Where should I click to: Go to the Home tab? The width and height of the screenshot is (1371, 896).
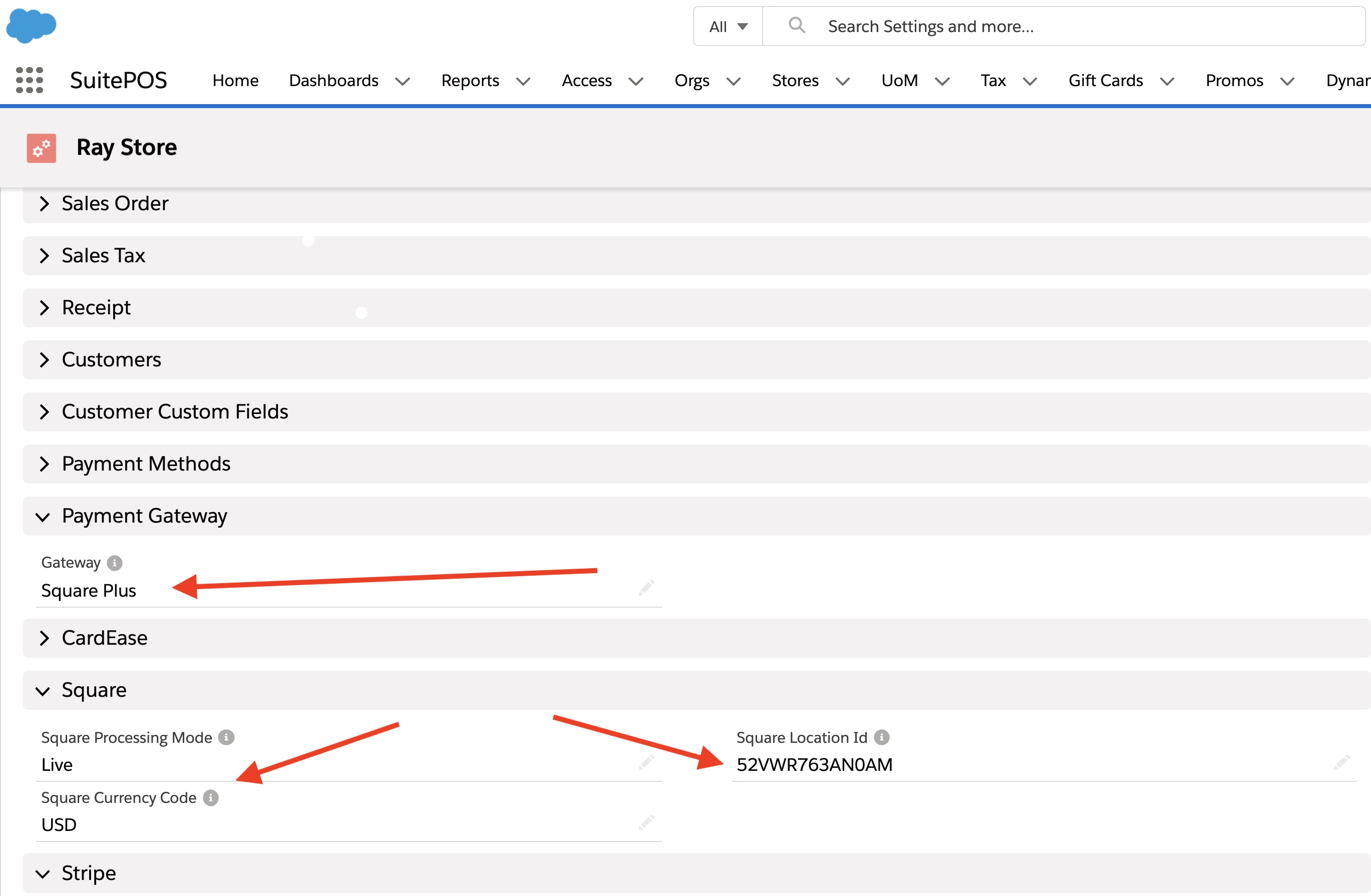pyautogui.click(x=235, y=81)
